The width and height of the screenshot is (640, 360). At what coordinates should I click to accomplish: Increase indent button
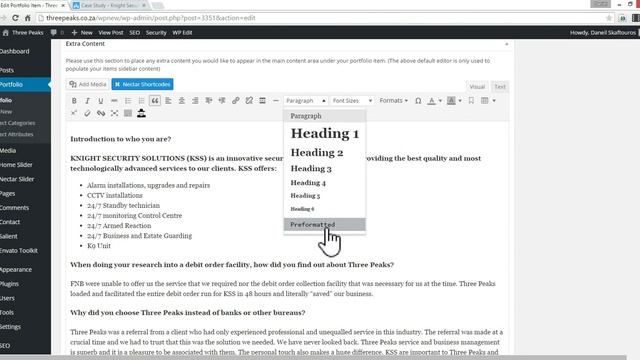click(x=222, y=101)
